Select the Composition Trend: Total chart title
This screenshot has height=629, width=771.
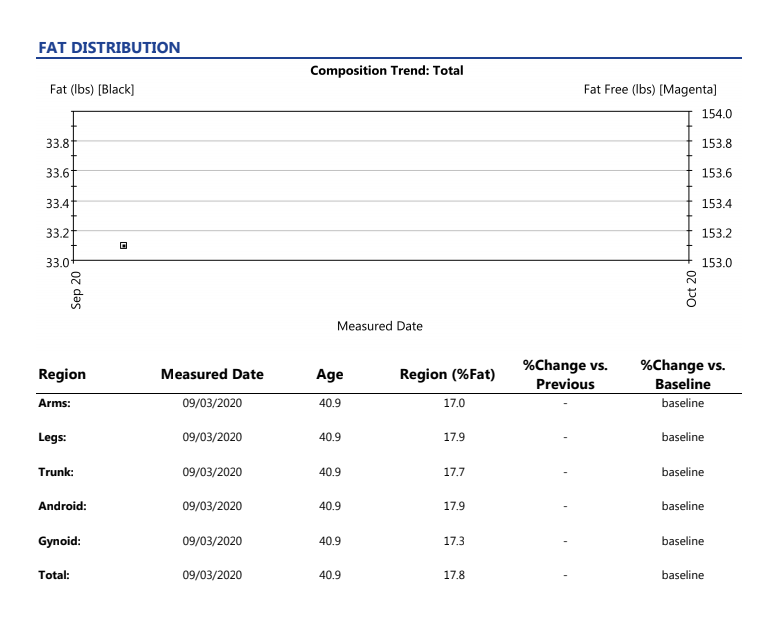(x=386, y=70)
